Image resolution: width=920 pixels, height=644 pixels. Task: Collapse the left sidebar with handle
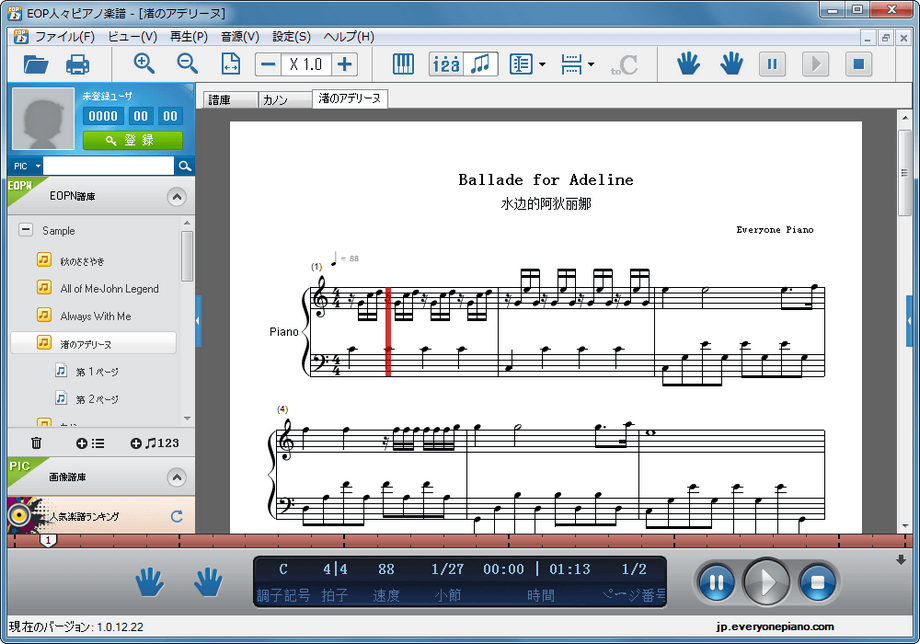[198, 321]
